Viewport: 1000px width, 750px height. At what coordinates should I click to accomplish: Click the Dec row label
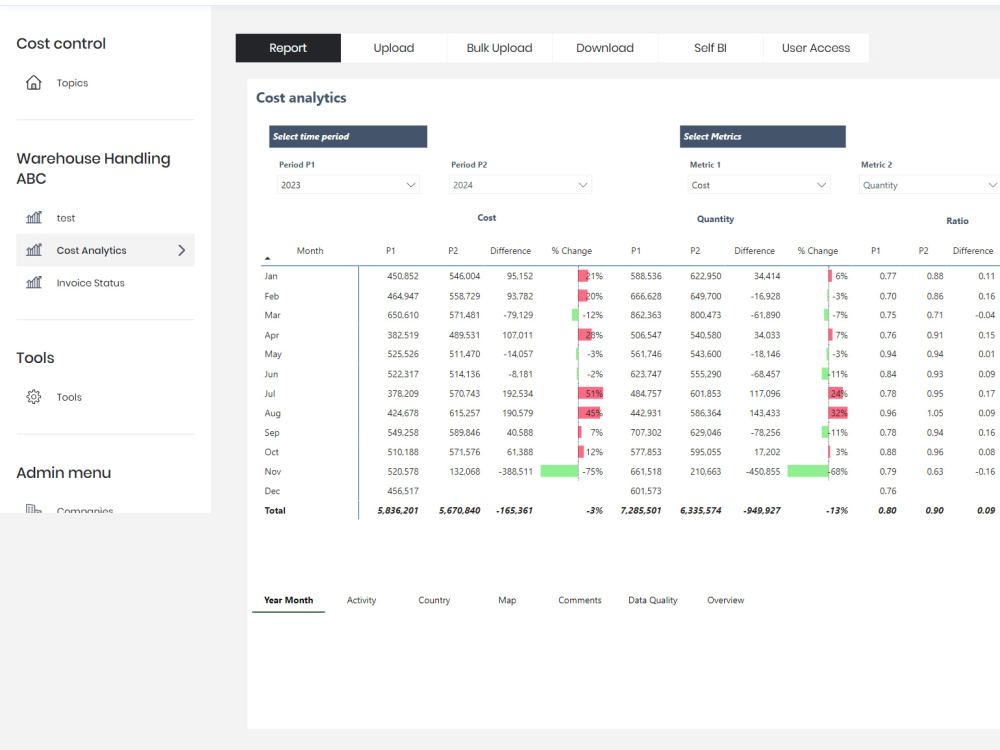point(272,490)
